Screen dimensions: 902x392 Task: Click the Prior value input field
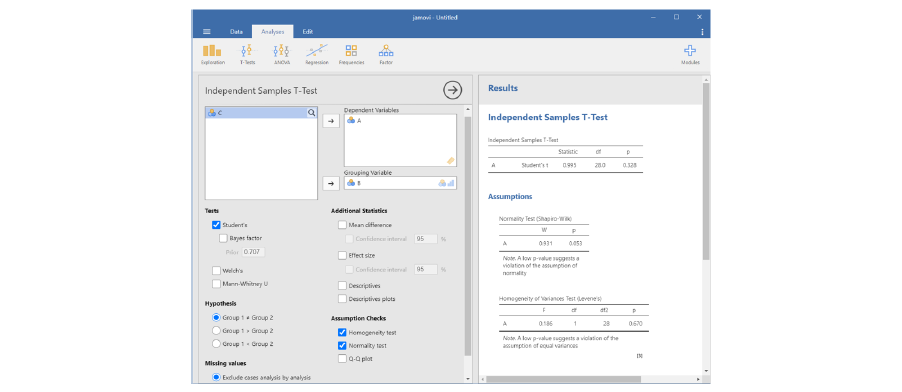[x=253, y=252]
